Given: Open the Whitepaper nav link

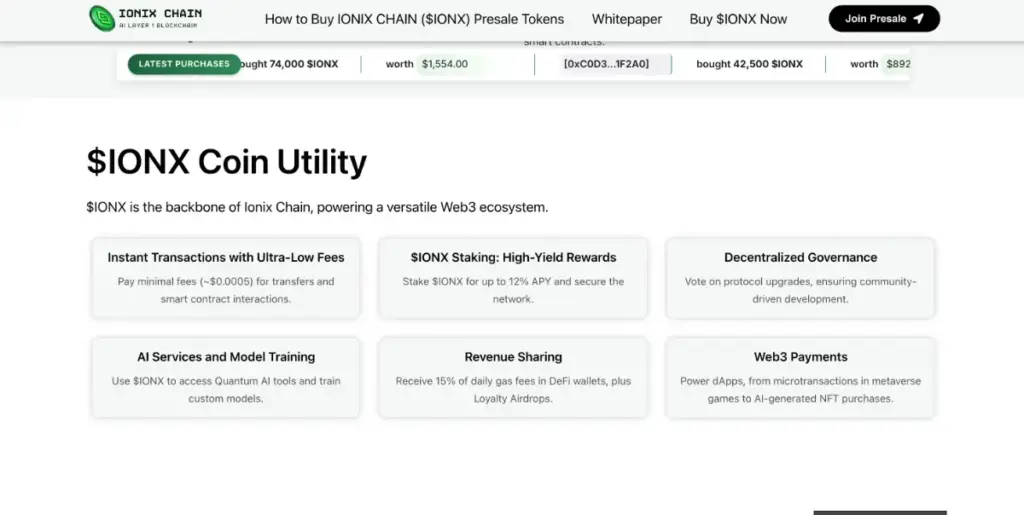Looking at the screenshot, I should click(x=627, y=19).
